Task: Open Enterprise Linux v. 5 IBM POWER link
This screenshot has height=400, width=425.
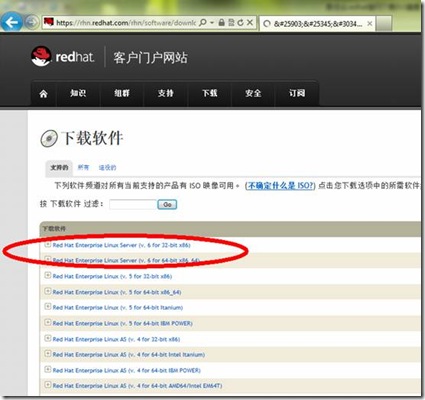Action: pyautogui.click(x=122, y=323)
